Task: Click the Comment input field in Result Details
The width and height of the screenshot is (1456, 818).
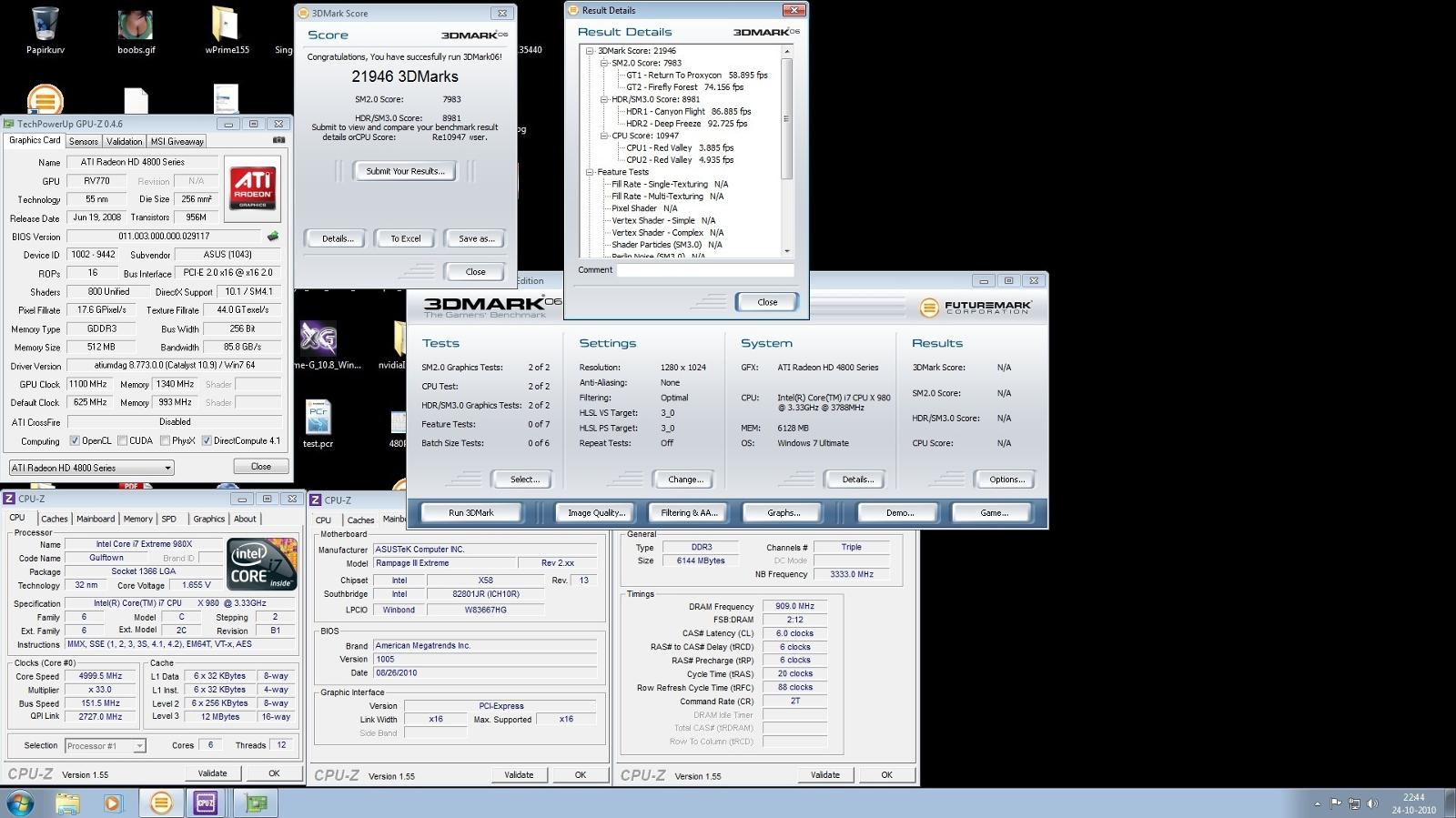Action: coord(705,270)
